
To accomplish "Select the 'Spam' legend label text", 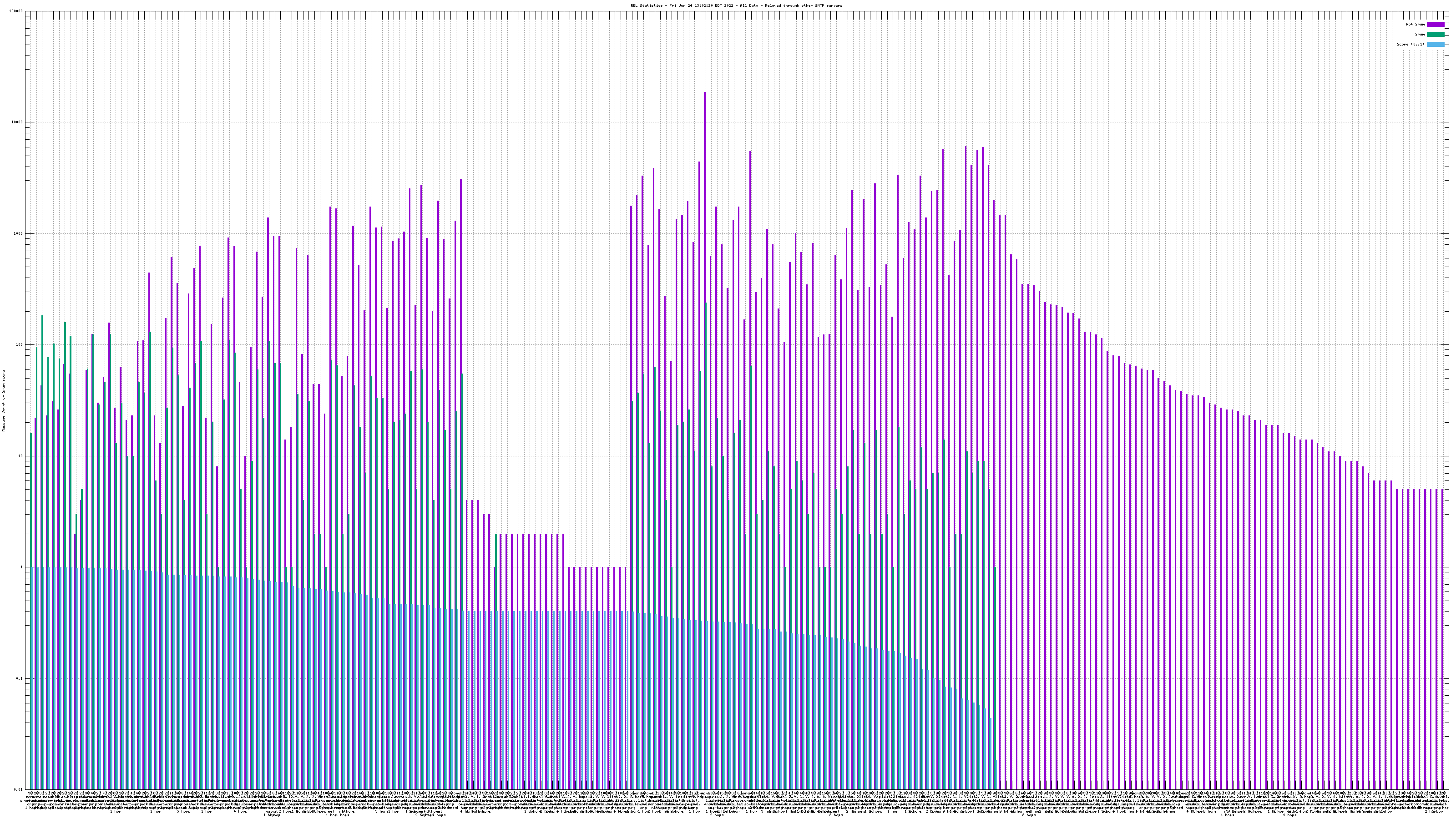I will tap(1420, 35).
